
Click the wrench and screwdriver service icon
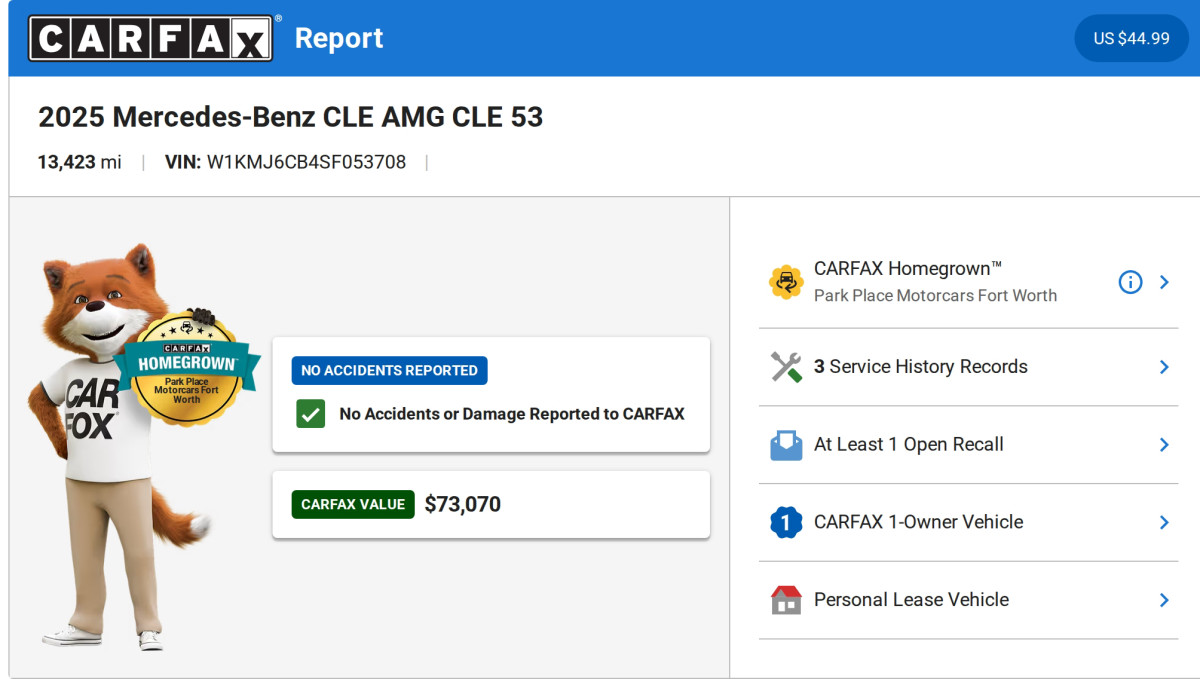point(786,367)
